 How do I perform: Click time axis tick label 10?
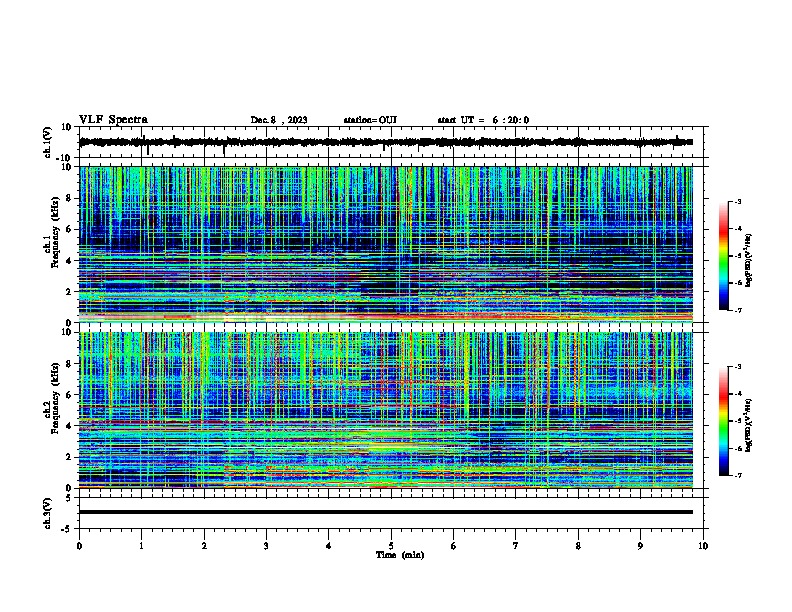[x=703, y=546]
